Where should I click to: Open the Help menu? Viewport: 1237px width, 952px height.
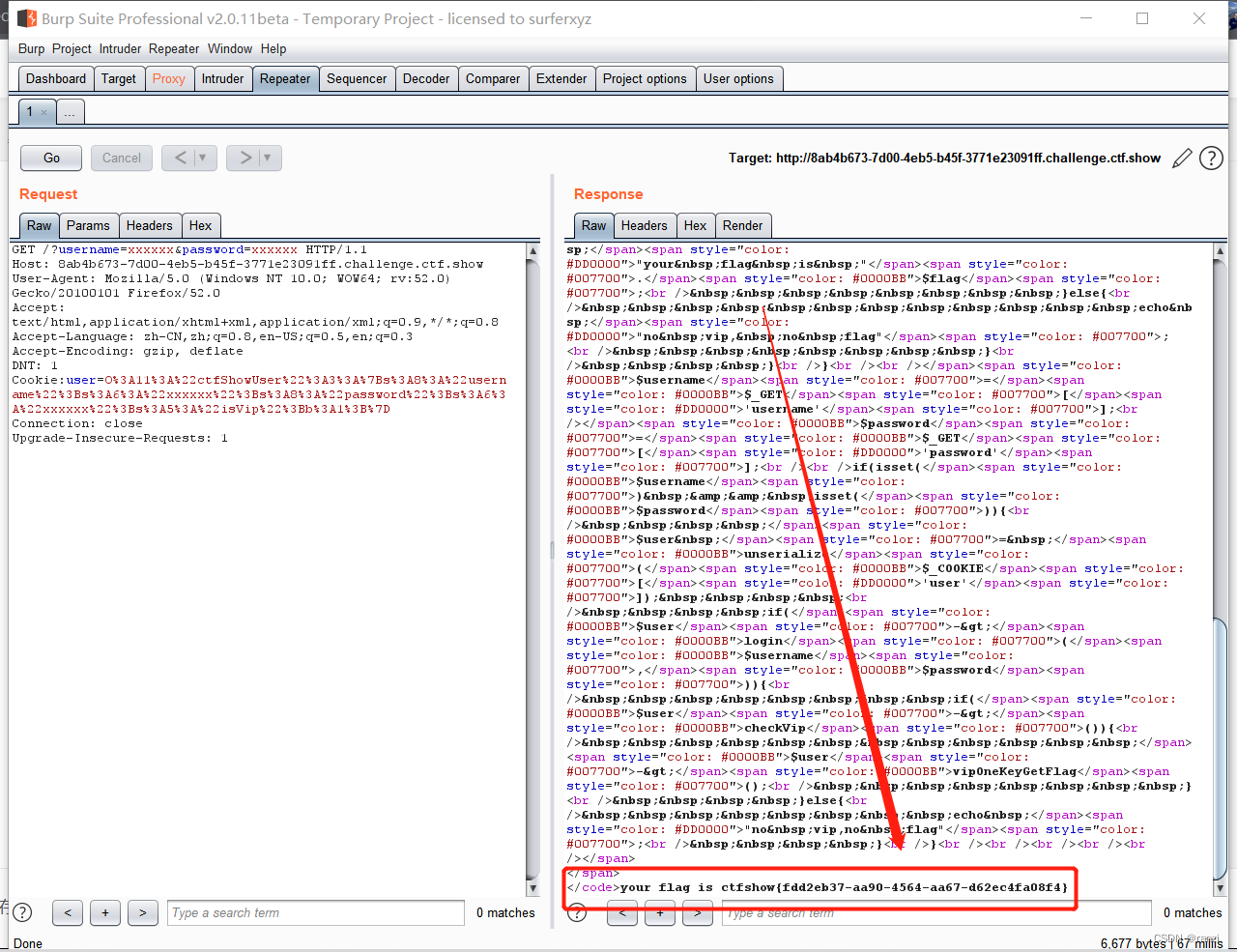[273, 48]
